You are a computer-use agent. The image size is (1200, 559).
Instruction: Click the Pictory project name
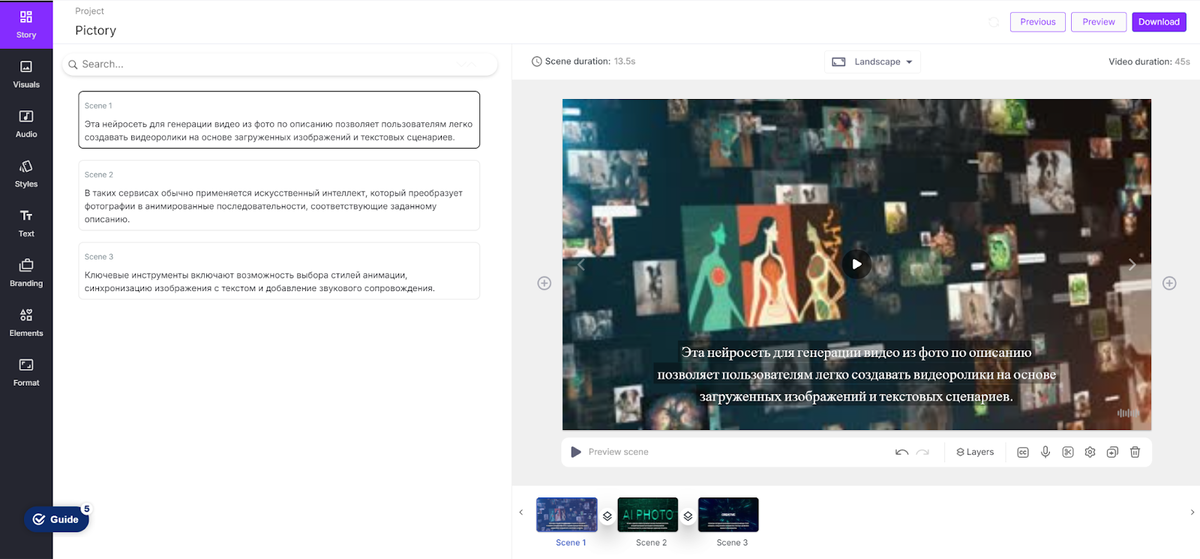tap(96, 31)
